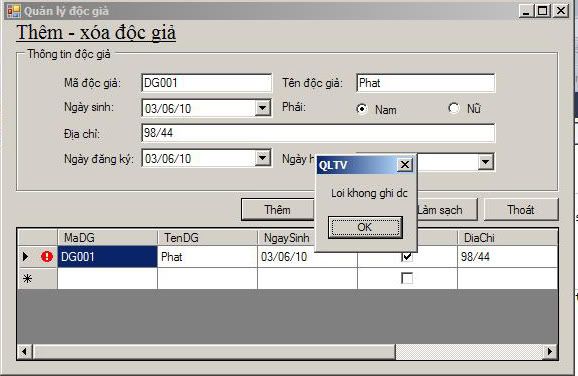Click the application icon in title bar
The image size is (578, 376).
14,11
